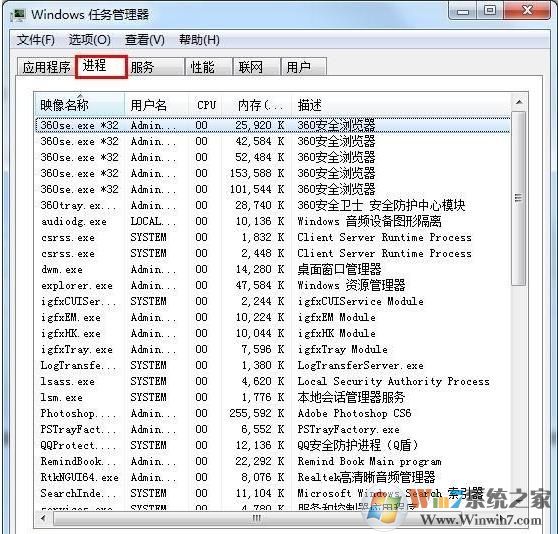This screenshot has height=534, width=558.
Task: Switch to the 联网 tab
Action: click(x=257, y=67)
